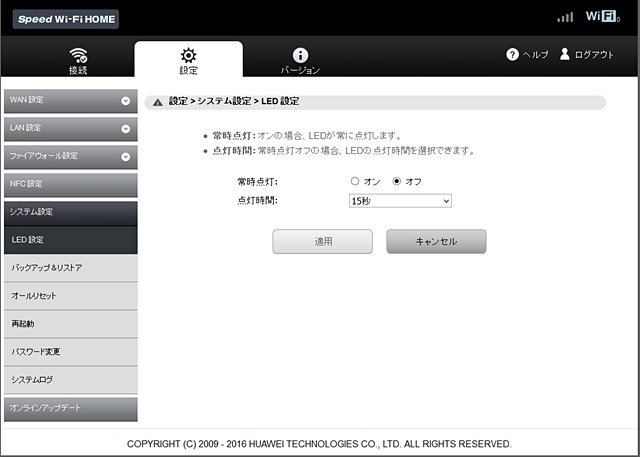This screenshot has width=640, height=457.
Task: Select the オン radio for 常時点灯
Action: click(x=355, y=181)
